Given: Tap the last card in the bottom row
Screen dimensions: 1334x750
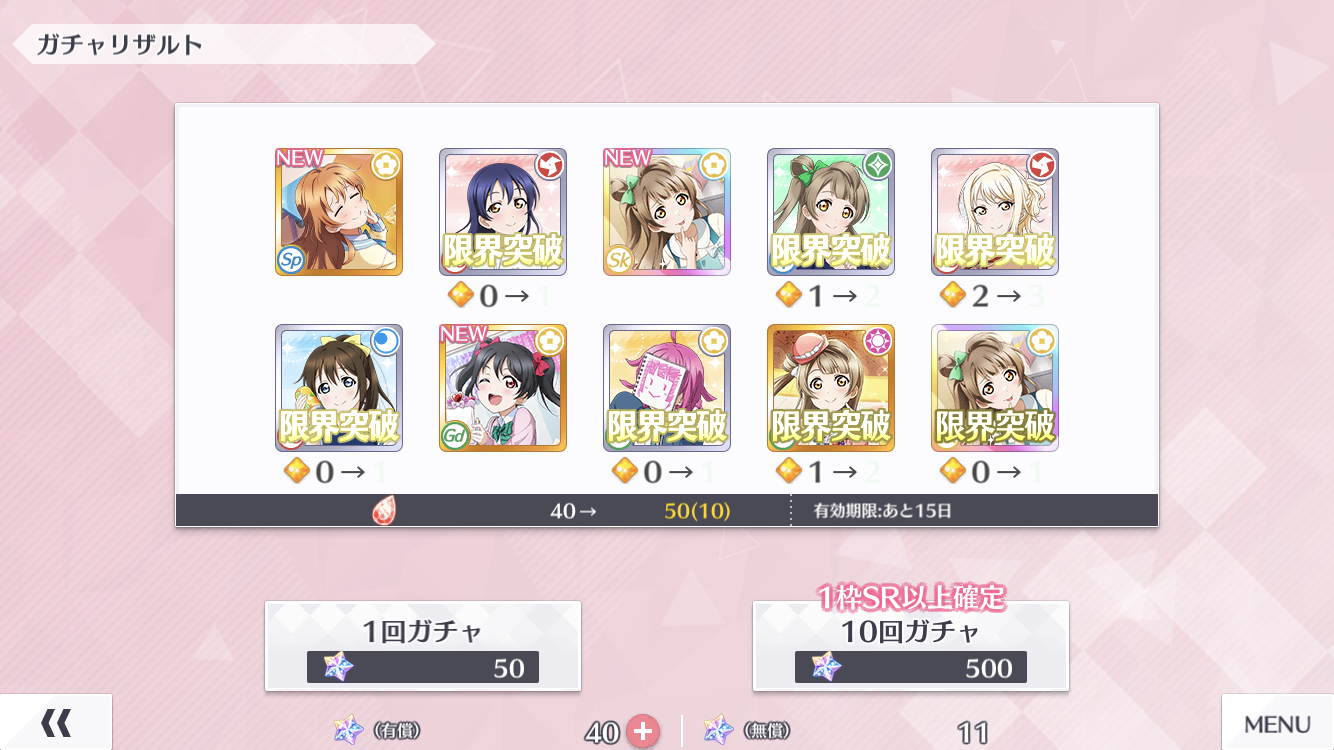Looking at the screenshot, I should [995, 388].
